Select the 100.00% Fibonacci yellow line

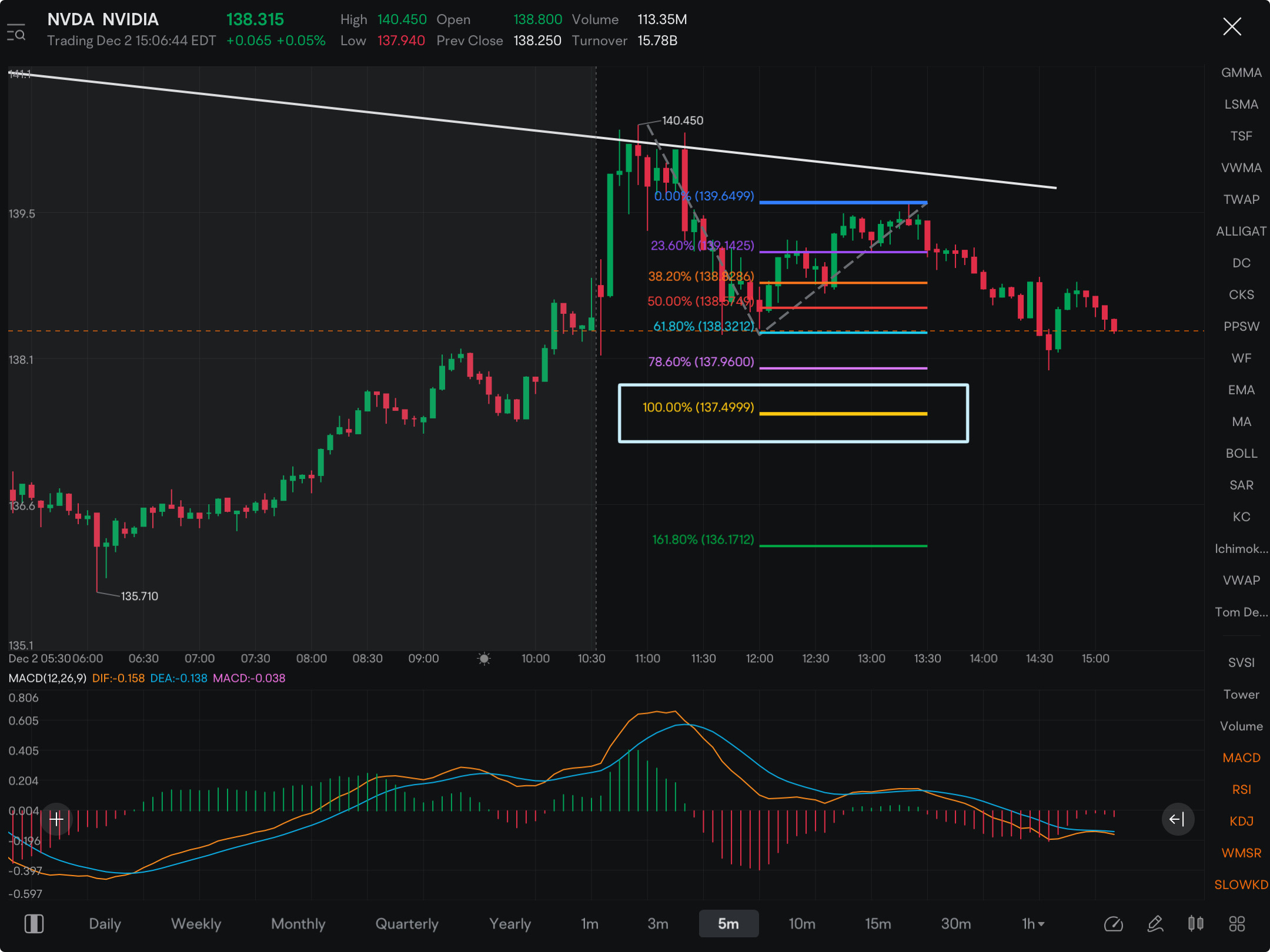click(843, 414)
